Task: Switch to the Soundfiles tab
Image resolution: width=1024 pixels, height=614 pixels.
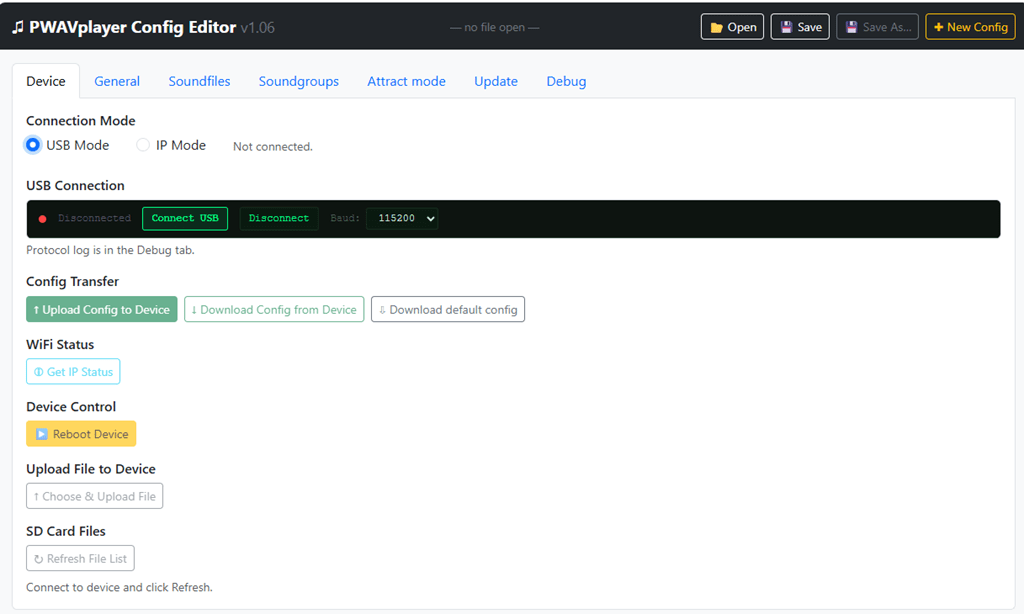Action: point(199,81)
